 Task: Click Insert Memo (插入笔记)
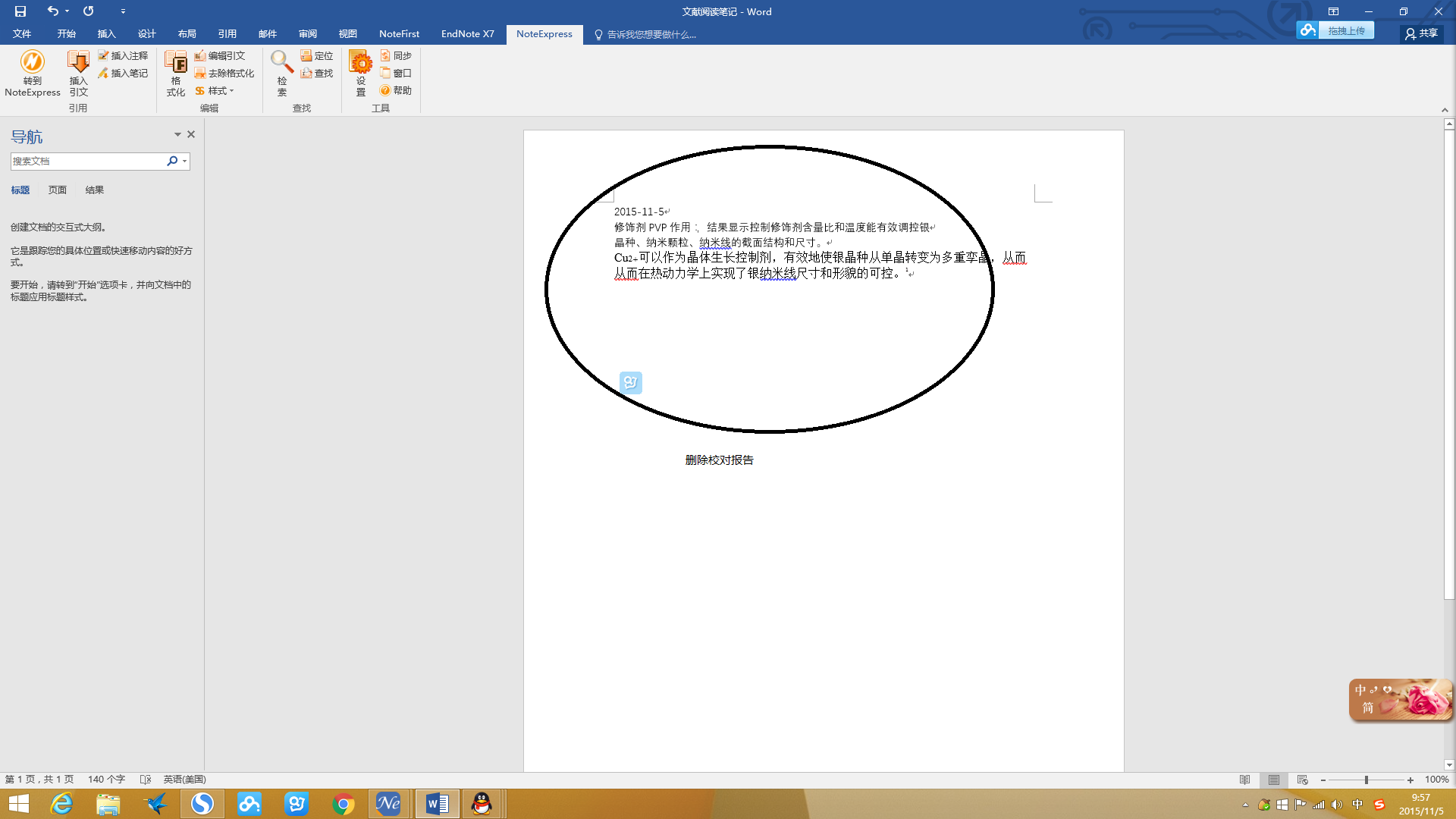123,73
